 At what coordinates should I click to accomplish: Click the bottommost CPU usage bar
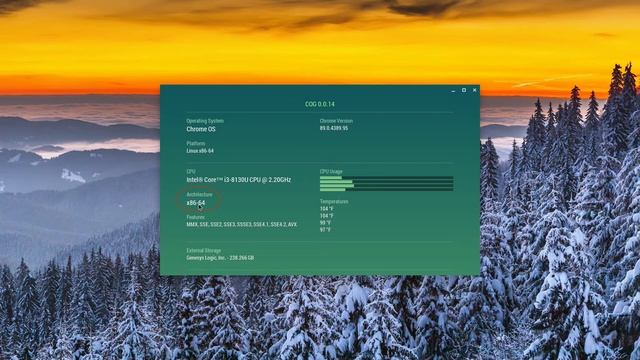click(x=387, y=189)
